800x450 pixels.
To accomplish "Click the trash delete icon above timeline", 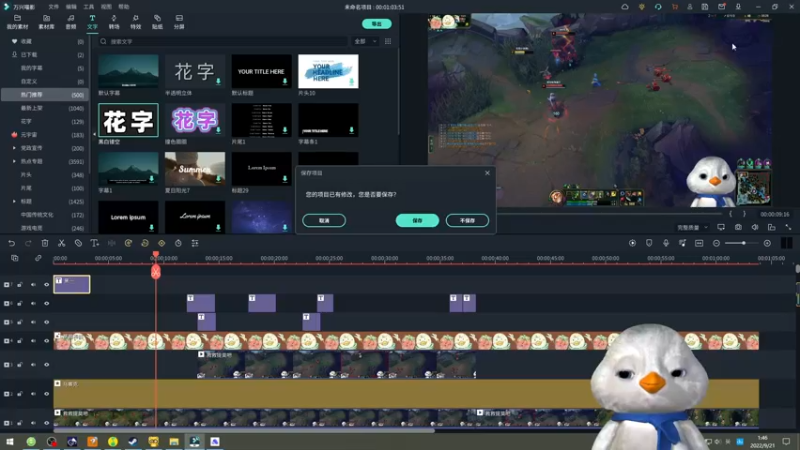I will (45, 243).
